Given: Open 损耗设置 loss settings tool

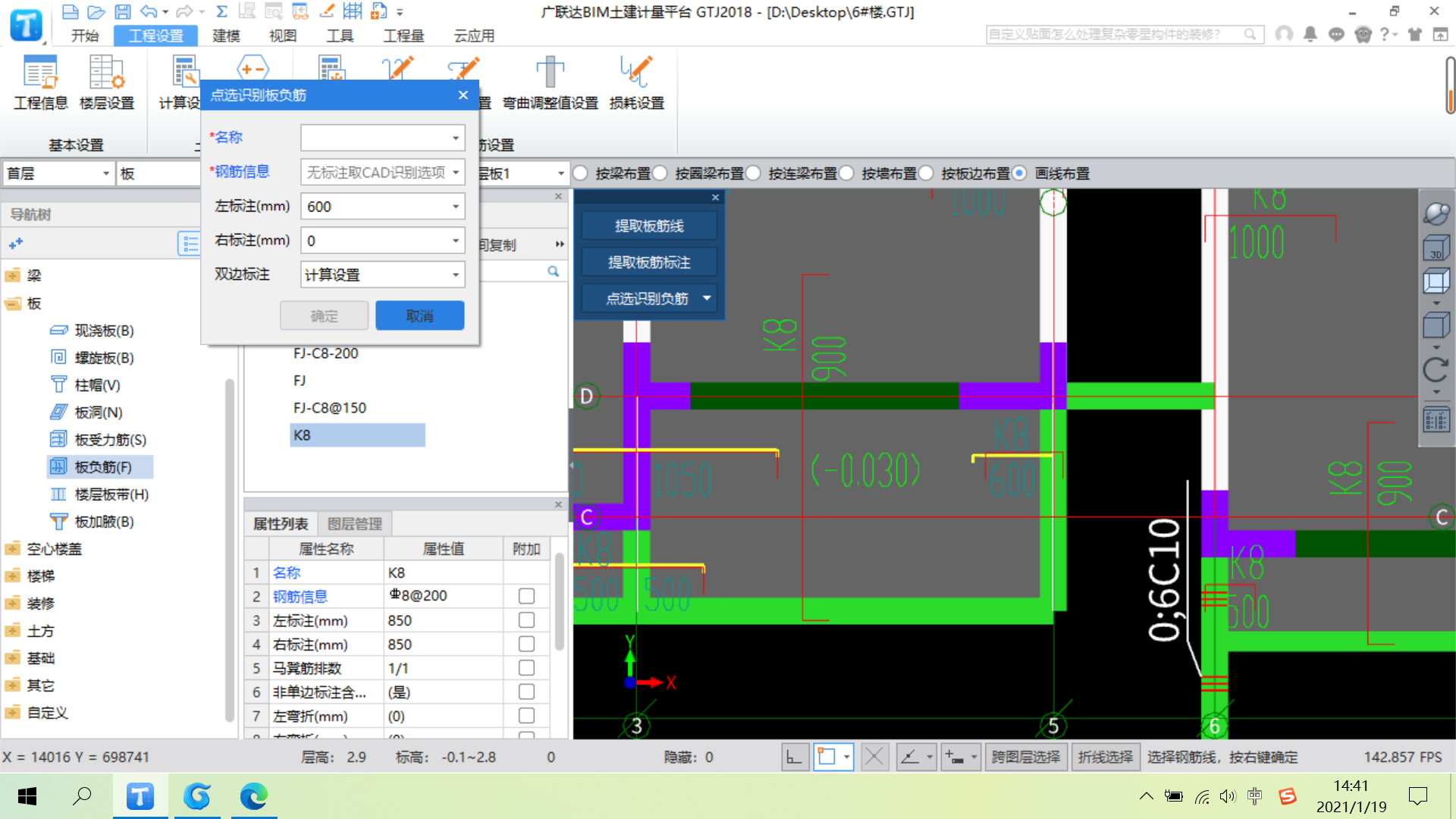Looking at the screenshot, I should (636, 83).
